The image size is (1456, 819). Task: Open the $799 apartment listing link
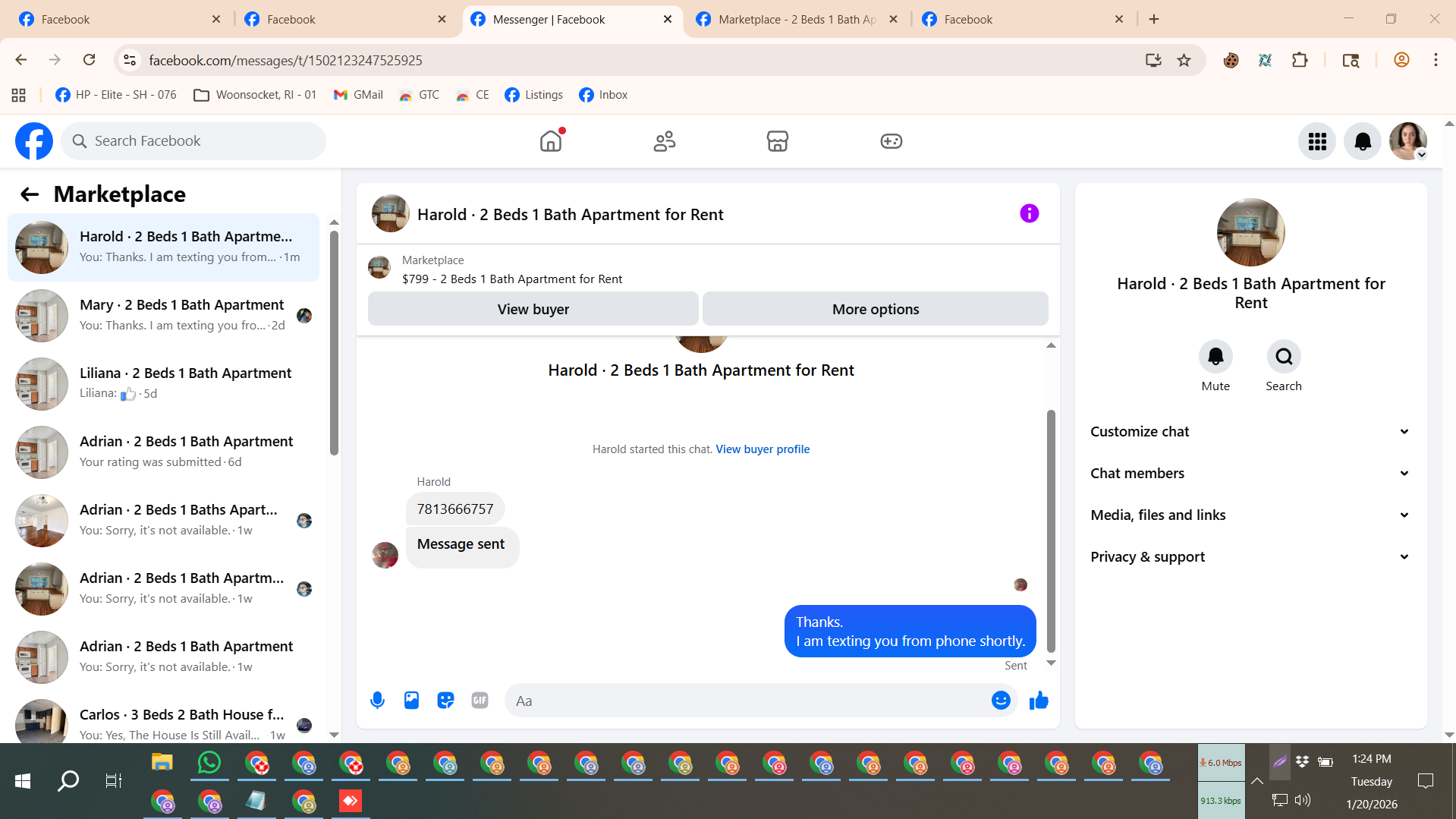[x=512, y=279]
